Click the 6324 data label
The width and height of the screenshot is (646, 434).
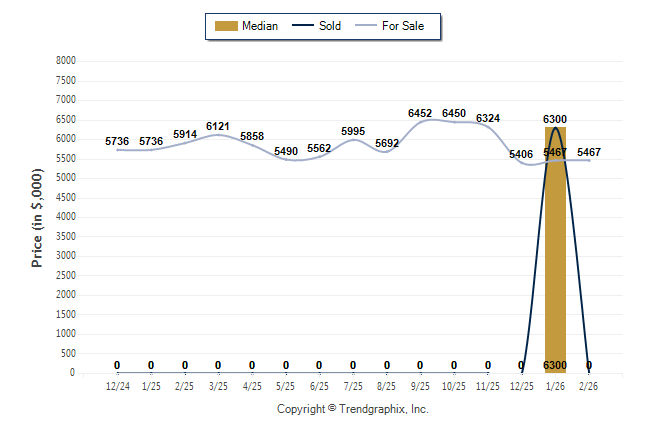pyautogui.click(x=488, y=119)
